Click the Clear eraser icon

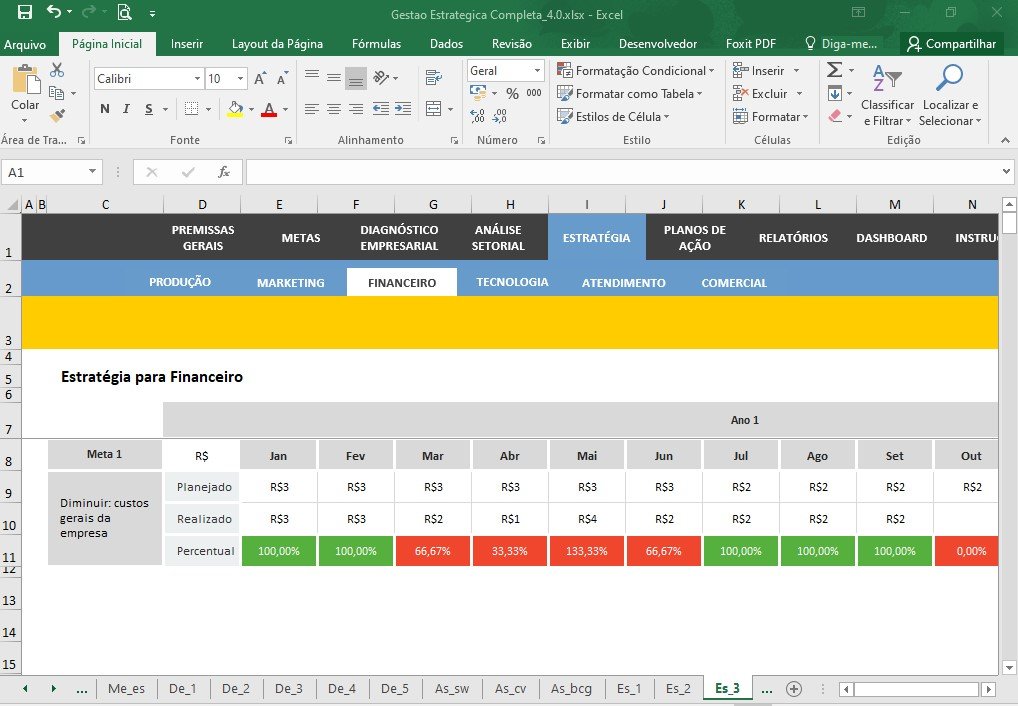pos(835,116)
